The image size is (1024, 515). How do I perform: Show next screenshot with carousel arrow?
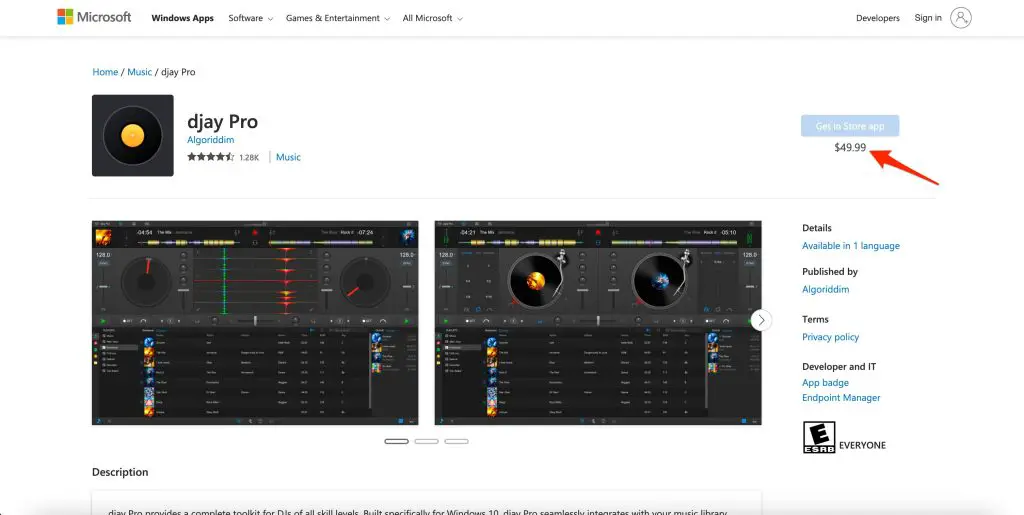(761, 320)
